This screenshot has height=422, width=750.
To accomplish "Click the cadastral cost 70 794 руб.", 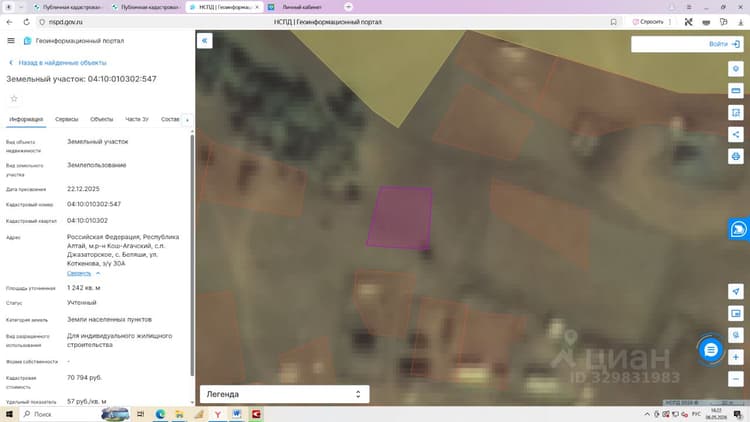I will point(84,378).
